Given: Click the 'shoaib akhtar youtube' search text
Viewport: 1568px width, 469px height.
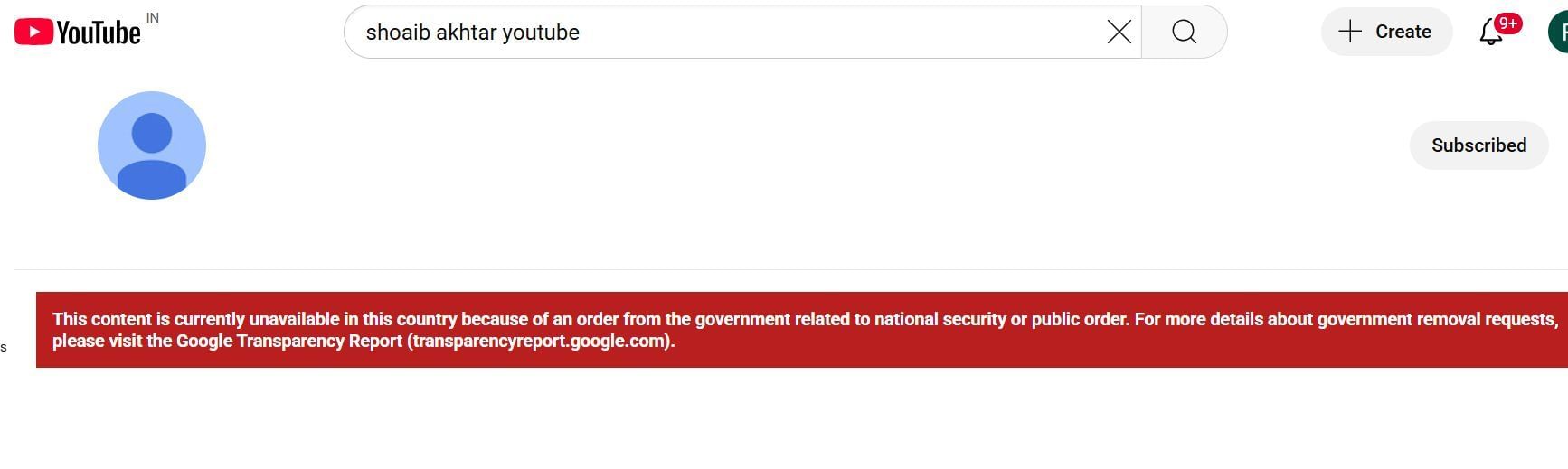Looking at the screenshot, I should point(472,33).
